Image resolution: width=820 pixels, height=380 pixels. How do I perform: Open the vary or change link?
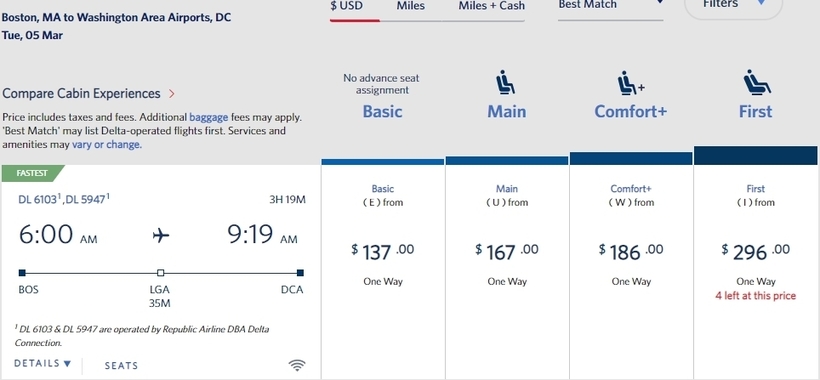[x=107, y=145]
